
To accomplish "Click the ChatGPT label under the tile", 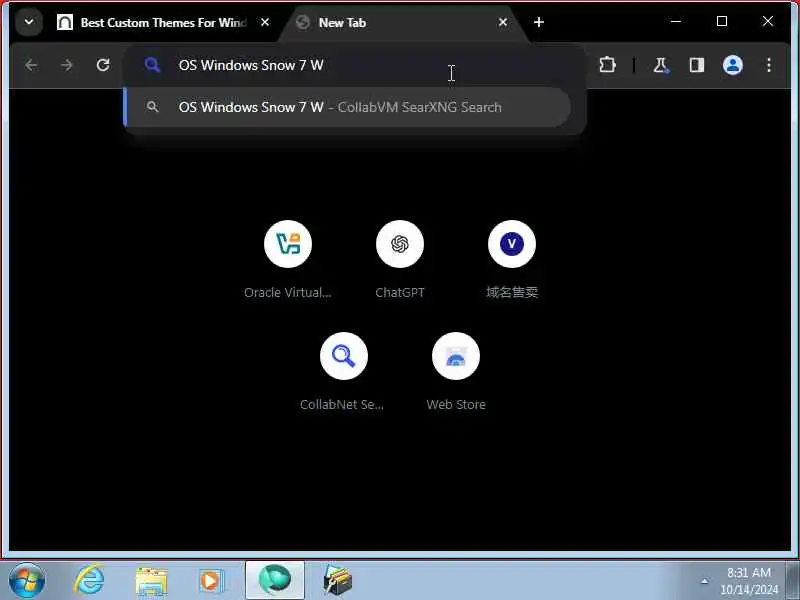I will [x=400, y=292].
